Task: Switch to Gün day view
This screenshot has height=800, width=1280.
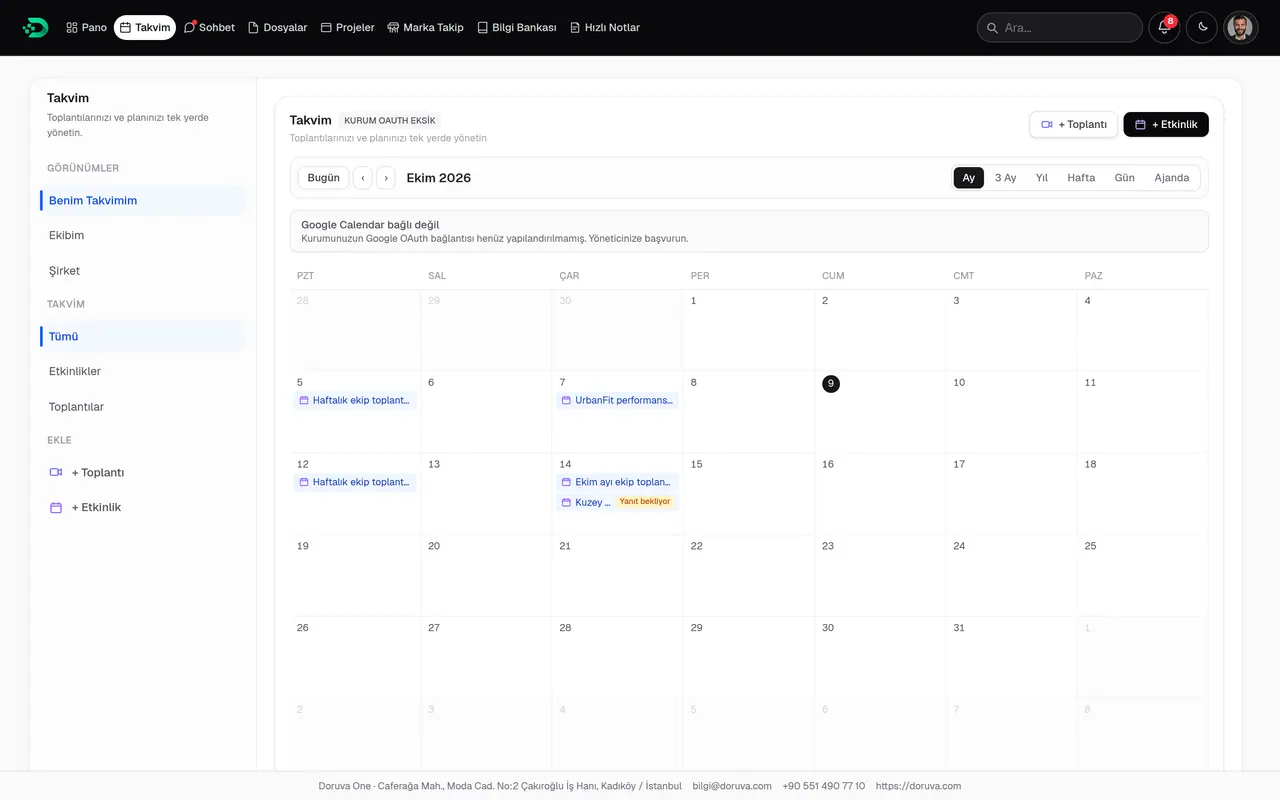Action: tap(1125, 178)
